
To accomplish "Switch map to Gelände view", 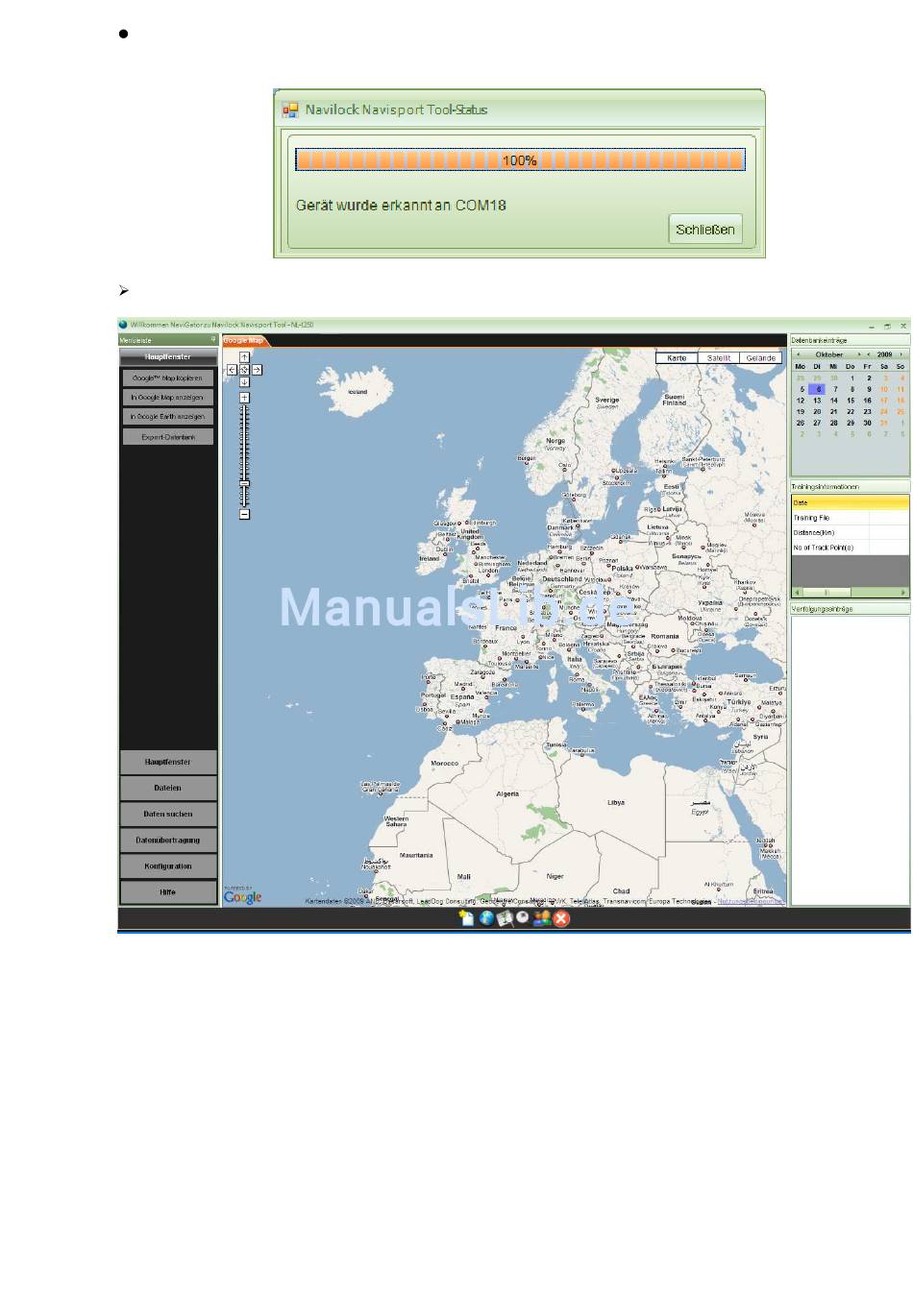I will [x=760, y=357].
